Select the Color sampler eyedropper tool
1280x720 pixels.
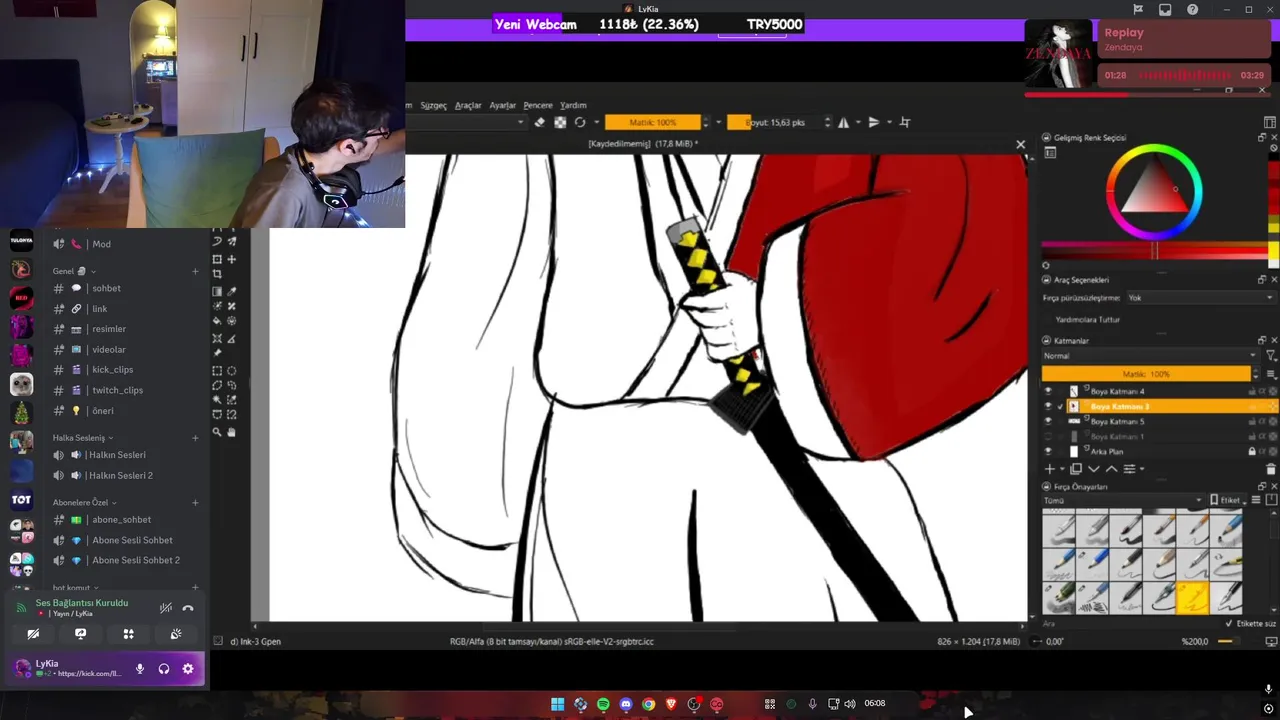231,291
